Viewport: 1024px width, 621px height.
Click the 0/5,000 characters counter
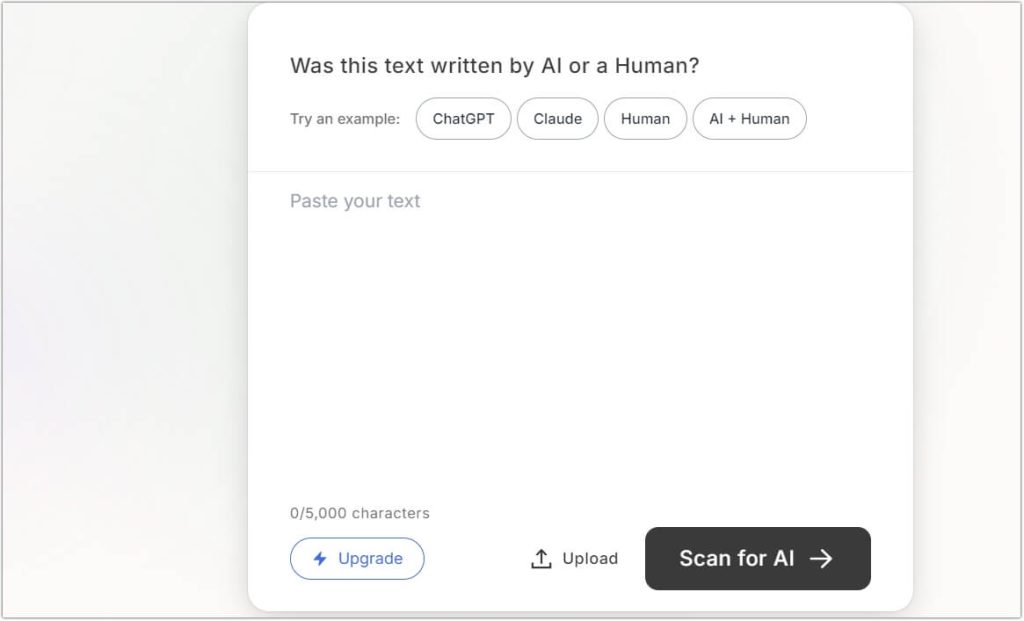(360, 513)
